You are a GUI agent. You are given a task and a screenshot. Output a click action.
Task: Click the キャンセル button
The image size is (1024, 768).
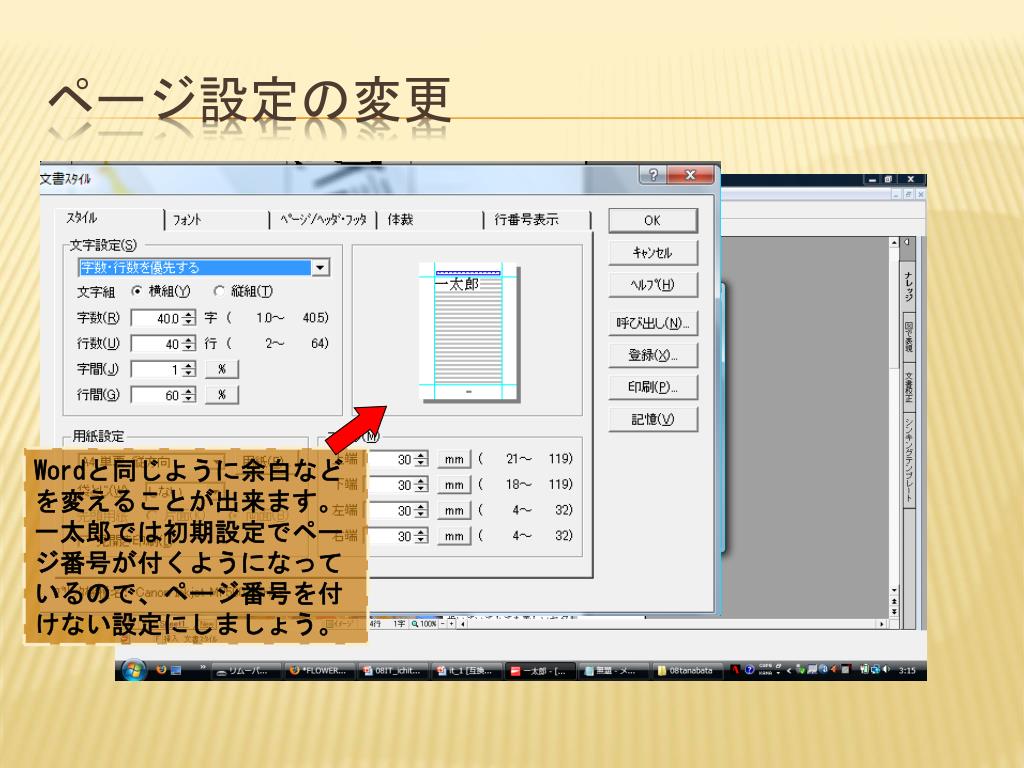(x=652, y=253)
